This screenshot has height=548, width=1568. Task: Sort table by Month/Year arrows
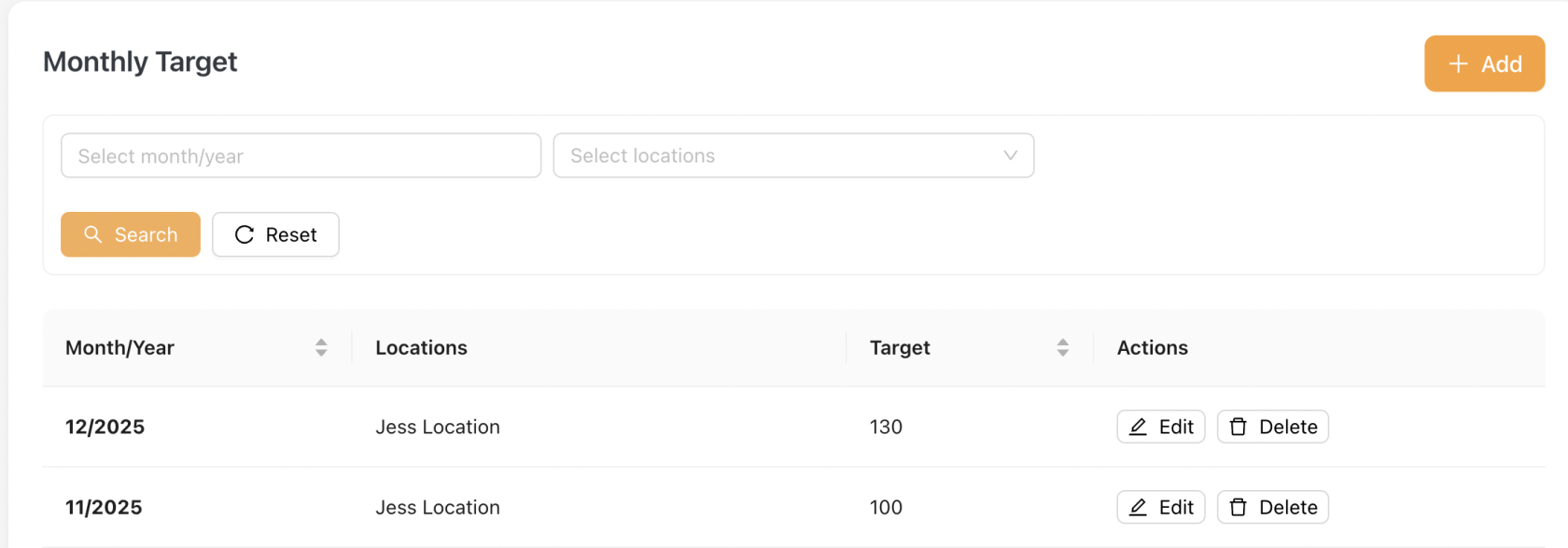[321, 347]
